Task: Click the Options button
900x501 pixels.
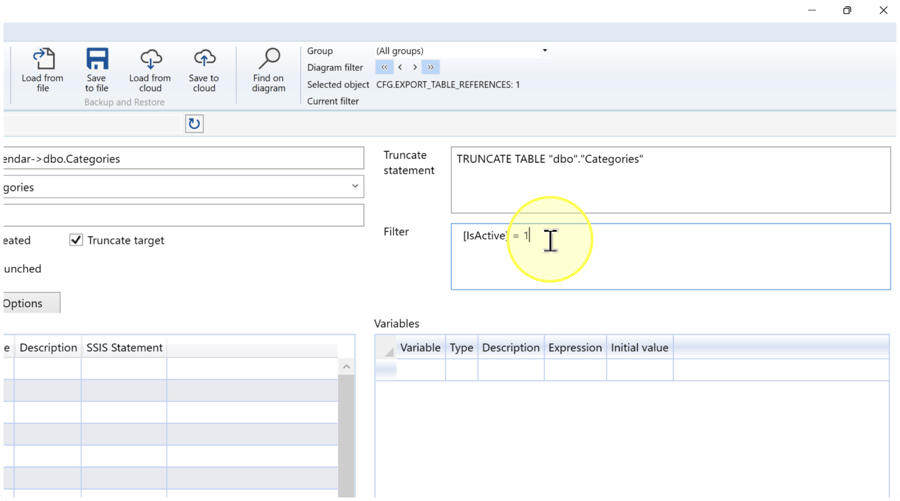Action: click(x=31, y=303)
